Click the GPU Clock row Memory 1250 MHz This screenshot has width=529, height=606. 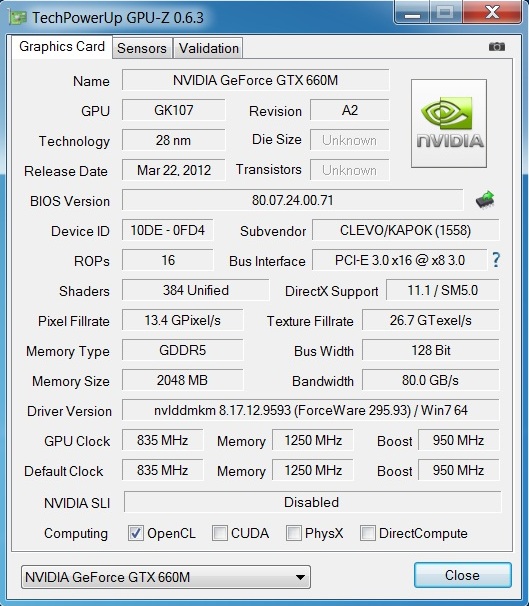tap(313, 440)
